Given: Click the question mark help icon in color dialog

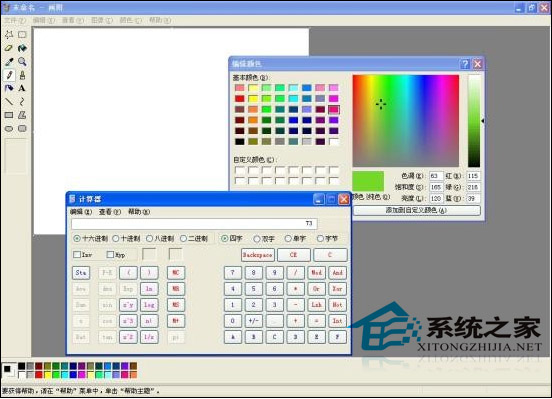Looking at the screenshot, I should (x=465, y=64).
